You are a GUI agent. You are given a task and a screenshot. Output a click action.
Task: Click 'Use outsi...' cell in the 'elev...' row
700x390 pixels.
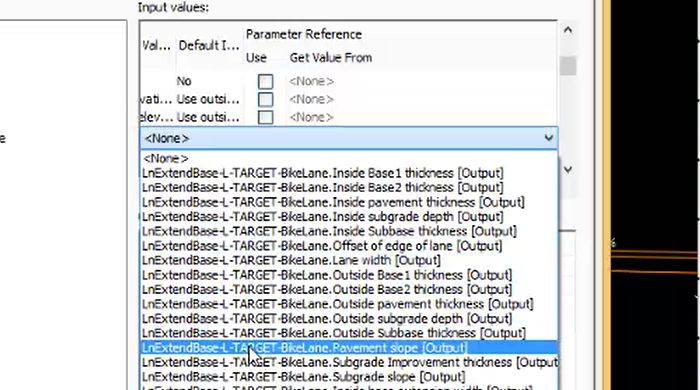coord(208,117)
